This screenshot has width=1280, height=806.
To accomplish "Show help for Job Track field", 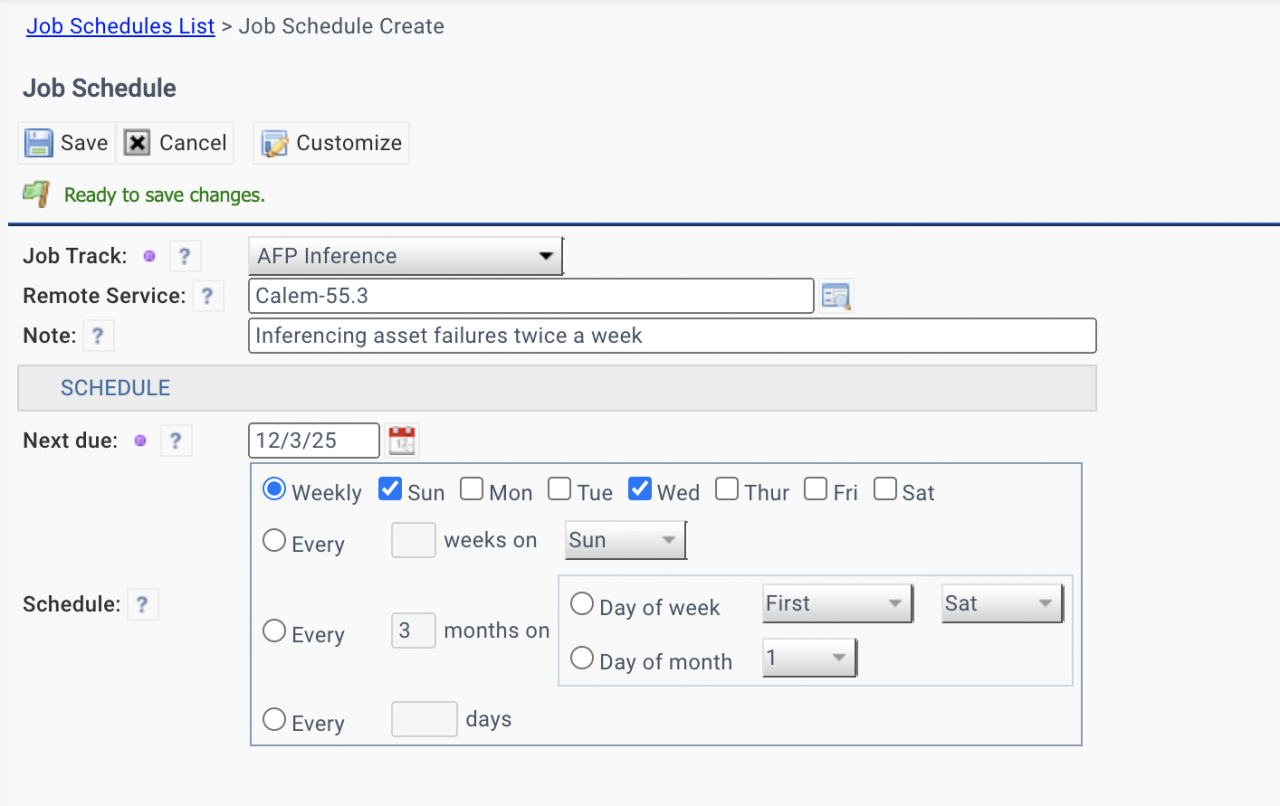I will coord(184,256).
